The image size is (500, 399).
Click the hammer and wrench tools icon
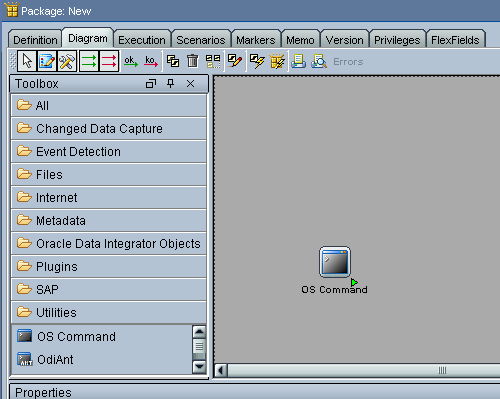pyautogui.click(x=67, y=61)
